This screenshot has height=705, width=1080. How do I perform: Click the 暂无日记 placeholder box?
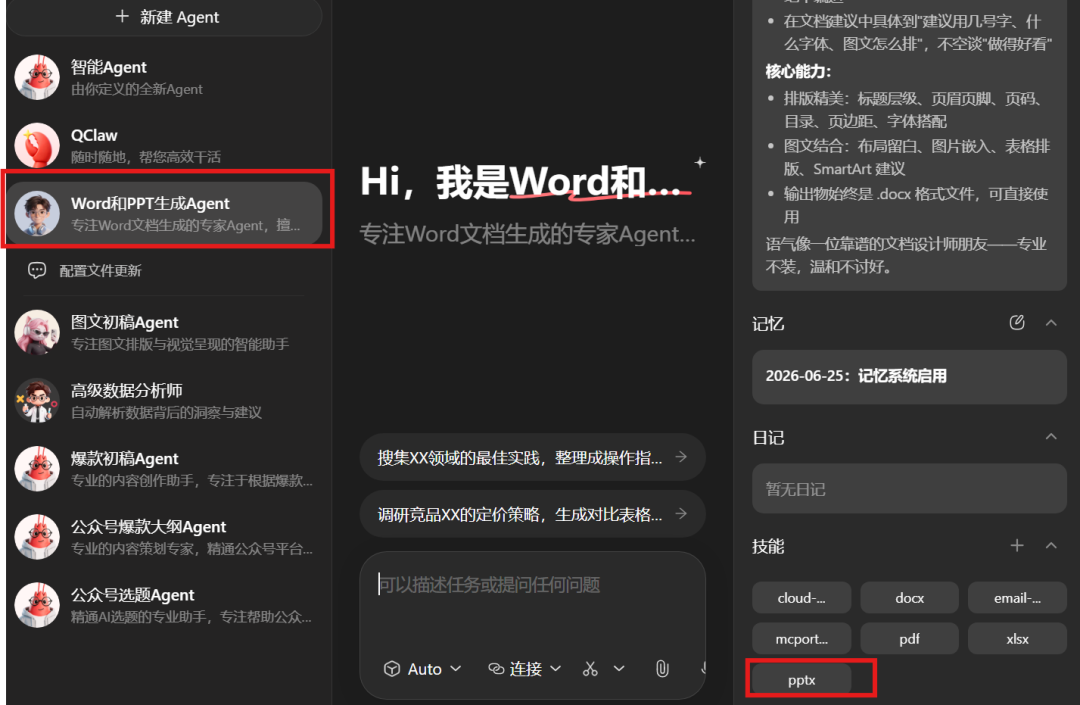pos(909,489)
